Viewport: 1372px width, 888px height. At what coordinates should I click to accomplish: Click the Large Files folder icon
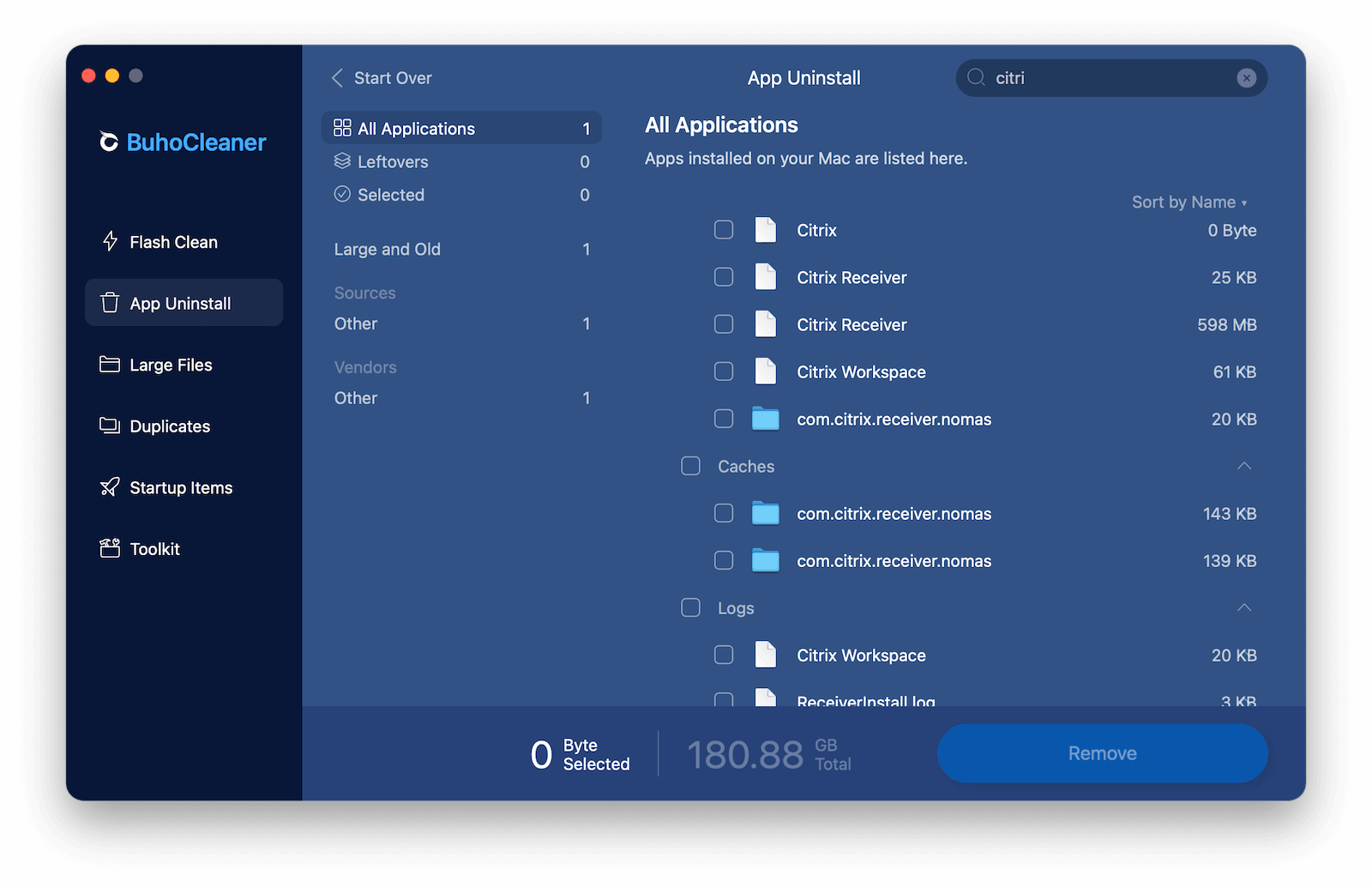[110, 364]
